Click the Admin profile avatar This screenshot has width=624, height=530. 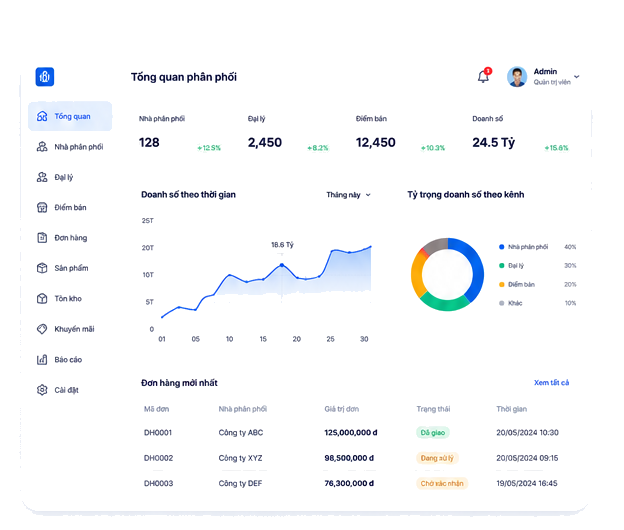pyautogui.click(x=517, y=76)
